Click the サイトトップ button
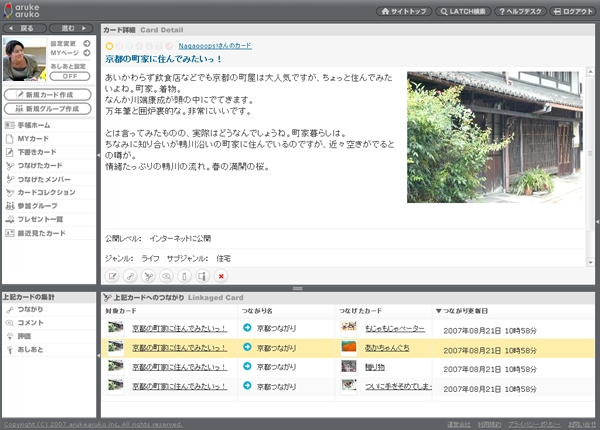 [x=404, y=11]
